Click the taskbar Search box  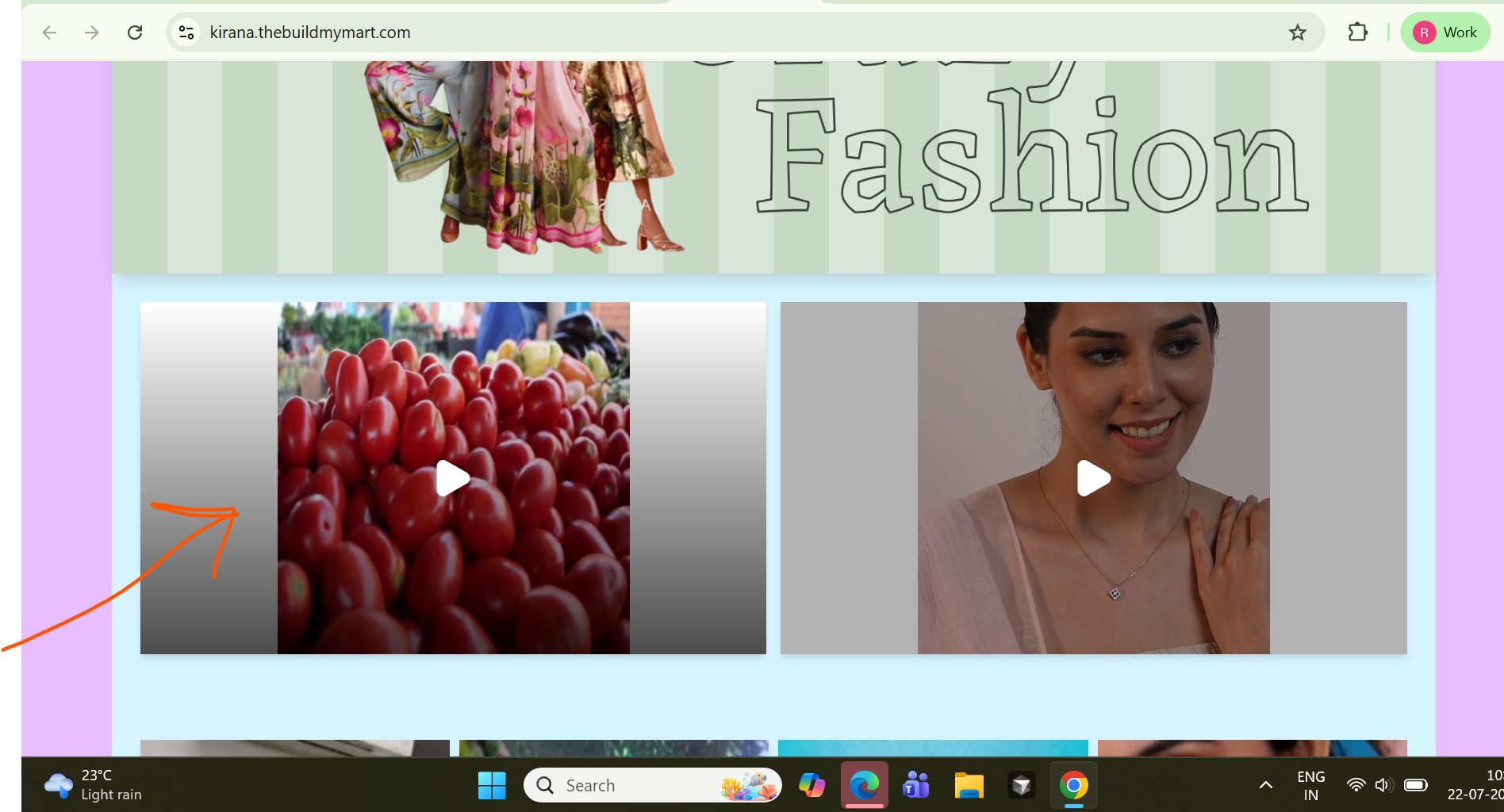[652, 785]
